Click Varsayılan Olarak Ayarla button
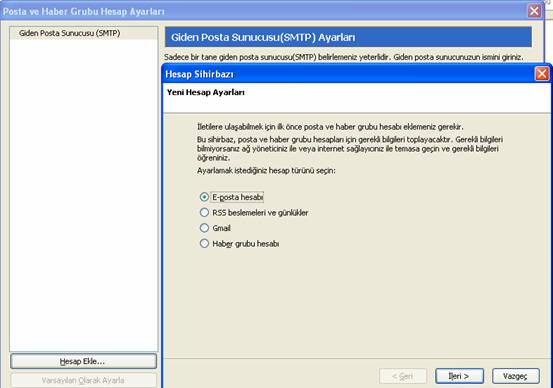Screen dimensions: 553x388 [x=84, y=380]
